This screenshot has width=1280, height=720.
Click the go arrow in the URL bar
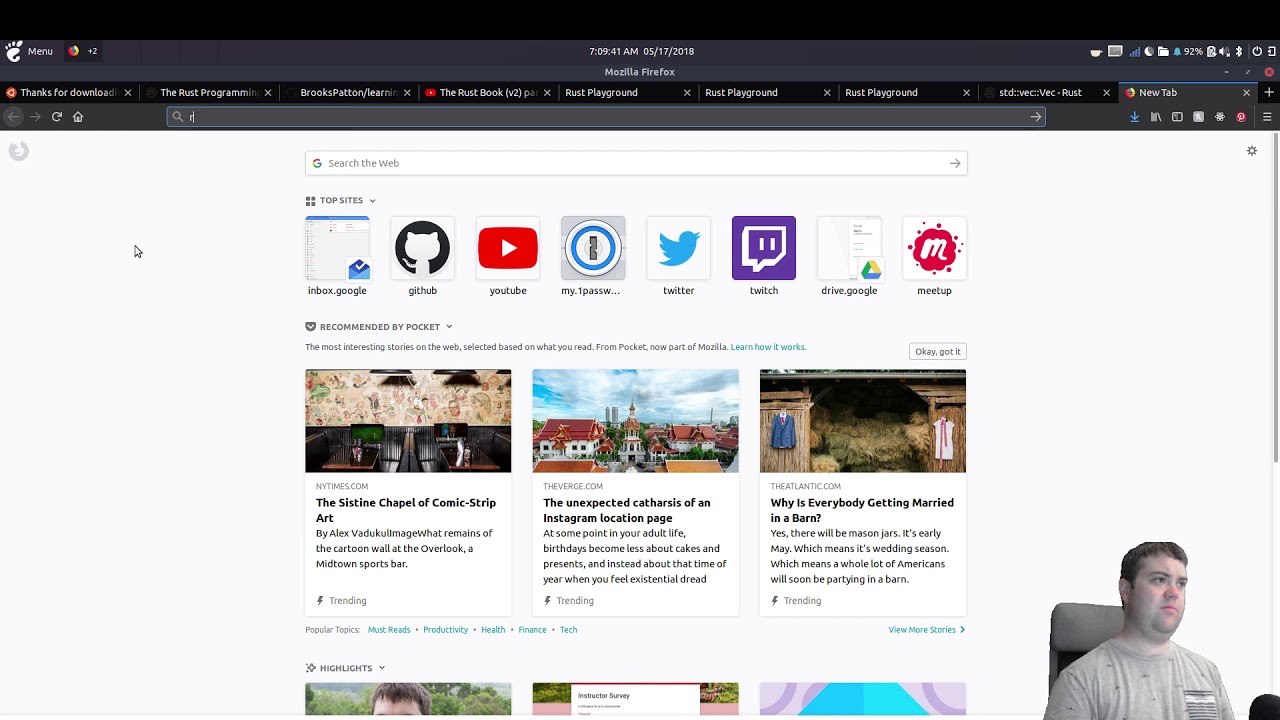pos(1036,117)
